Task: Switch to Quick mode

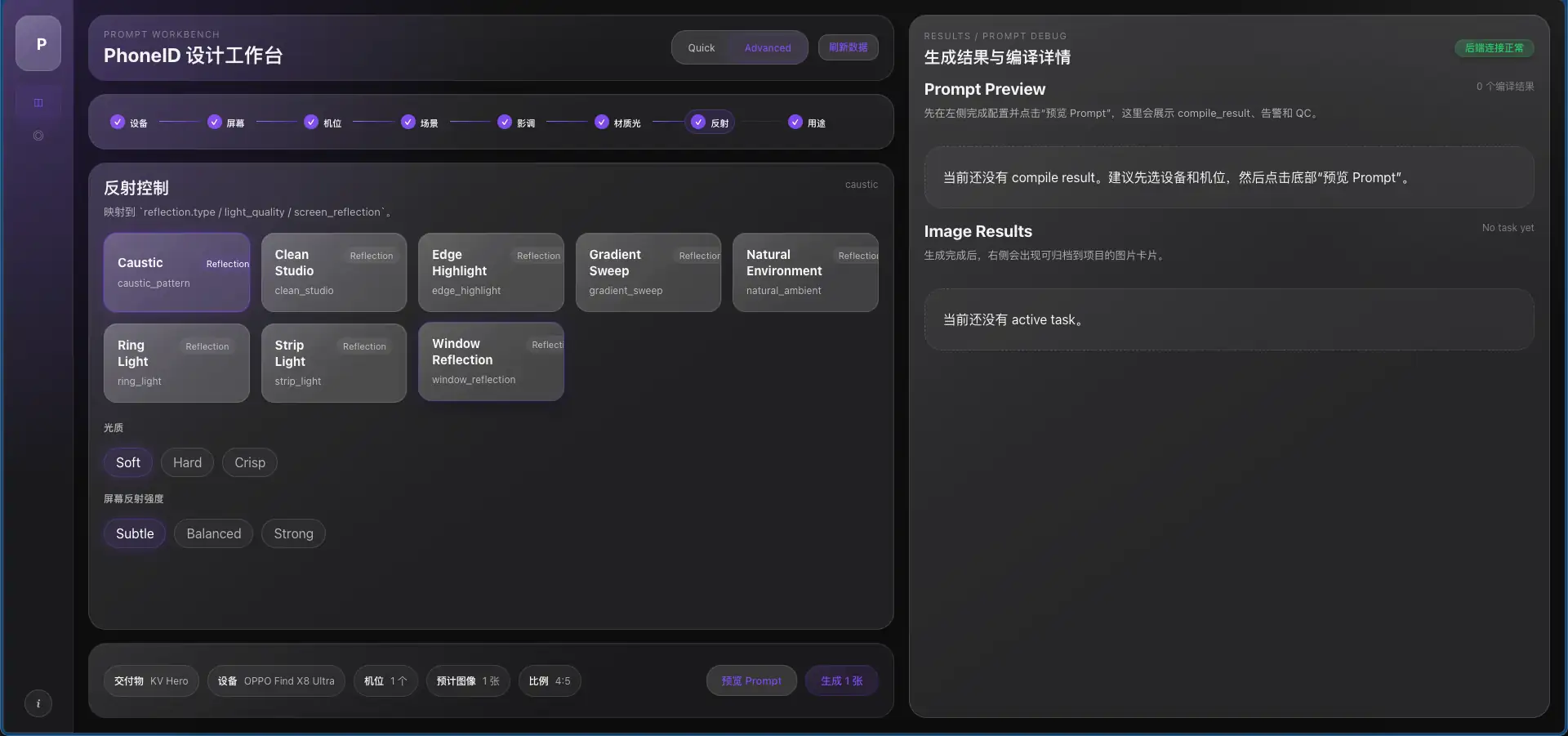Action: (702, 47)
